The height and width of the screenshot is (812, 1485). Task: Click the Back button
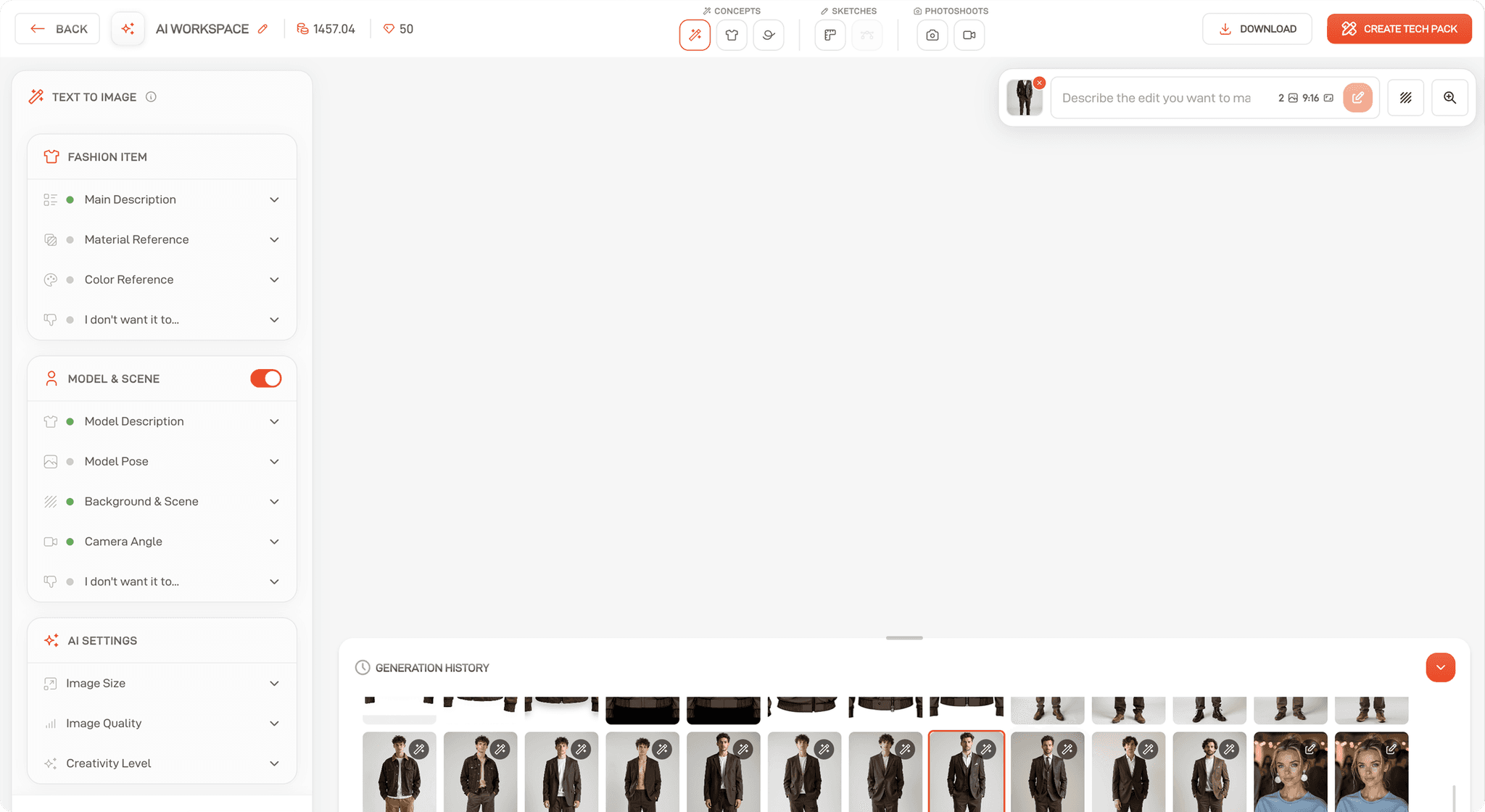tap(57, 29)
